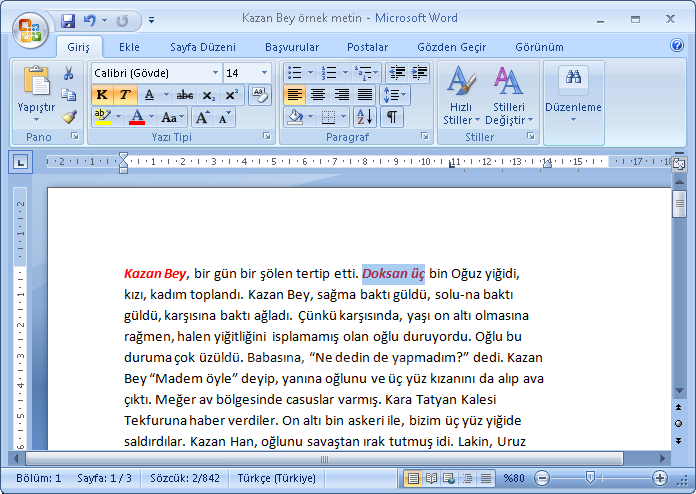Open the Postalar tab
Viewport: 696px width, 494px height.
click(368, 47)
